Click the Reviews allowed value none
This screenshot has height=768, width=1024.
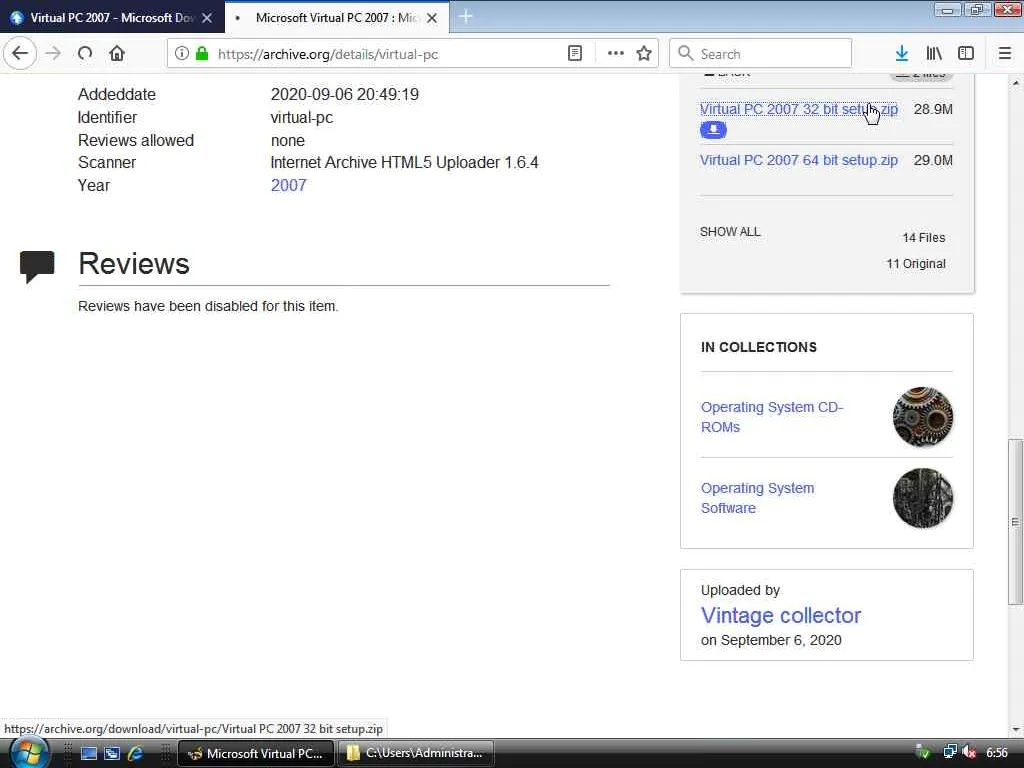(x=287, y=140)
